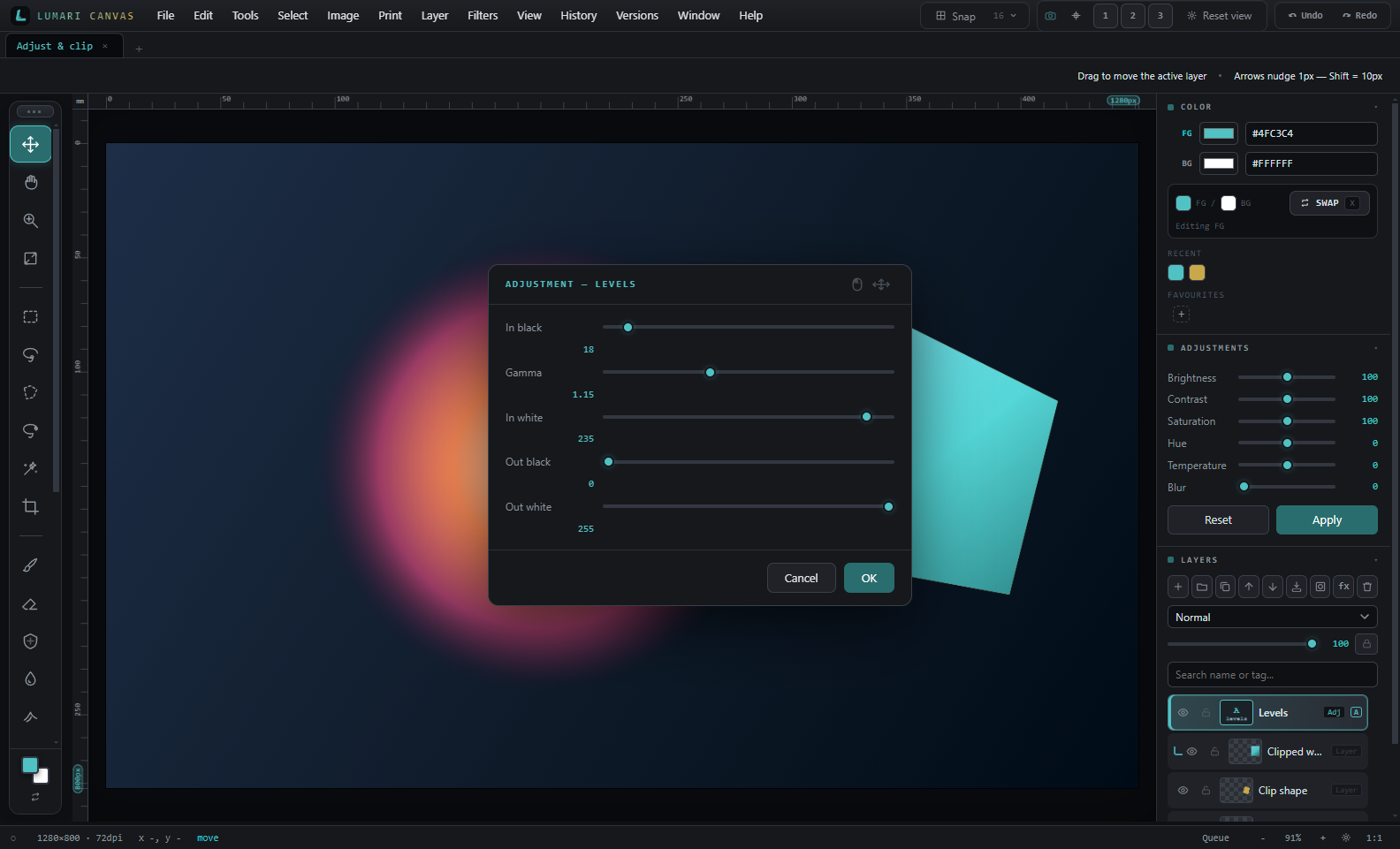Select the Rectangular marquee tool
Image resolution: width=1400 pixels, height=849 pixels.
coord(31,316)
